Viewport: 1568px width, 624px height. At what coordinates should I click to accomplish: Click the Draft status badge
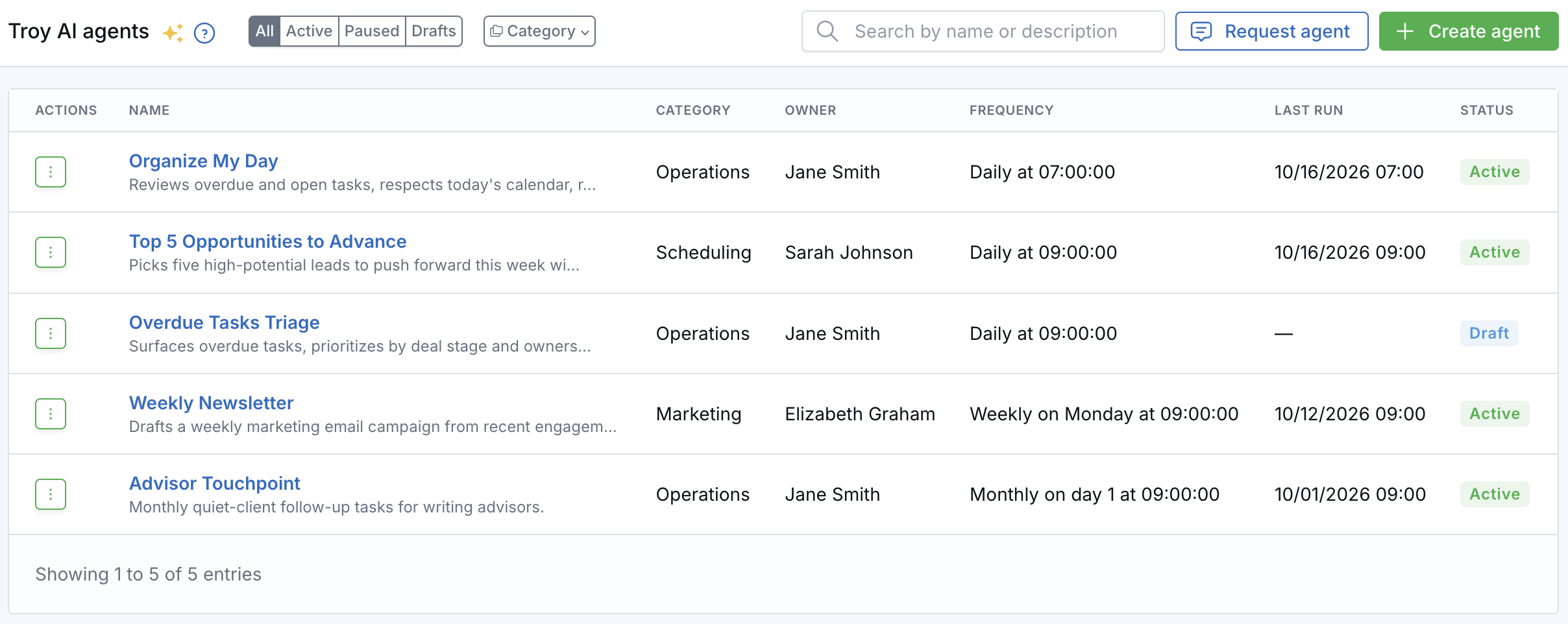(1489, 333)
